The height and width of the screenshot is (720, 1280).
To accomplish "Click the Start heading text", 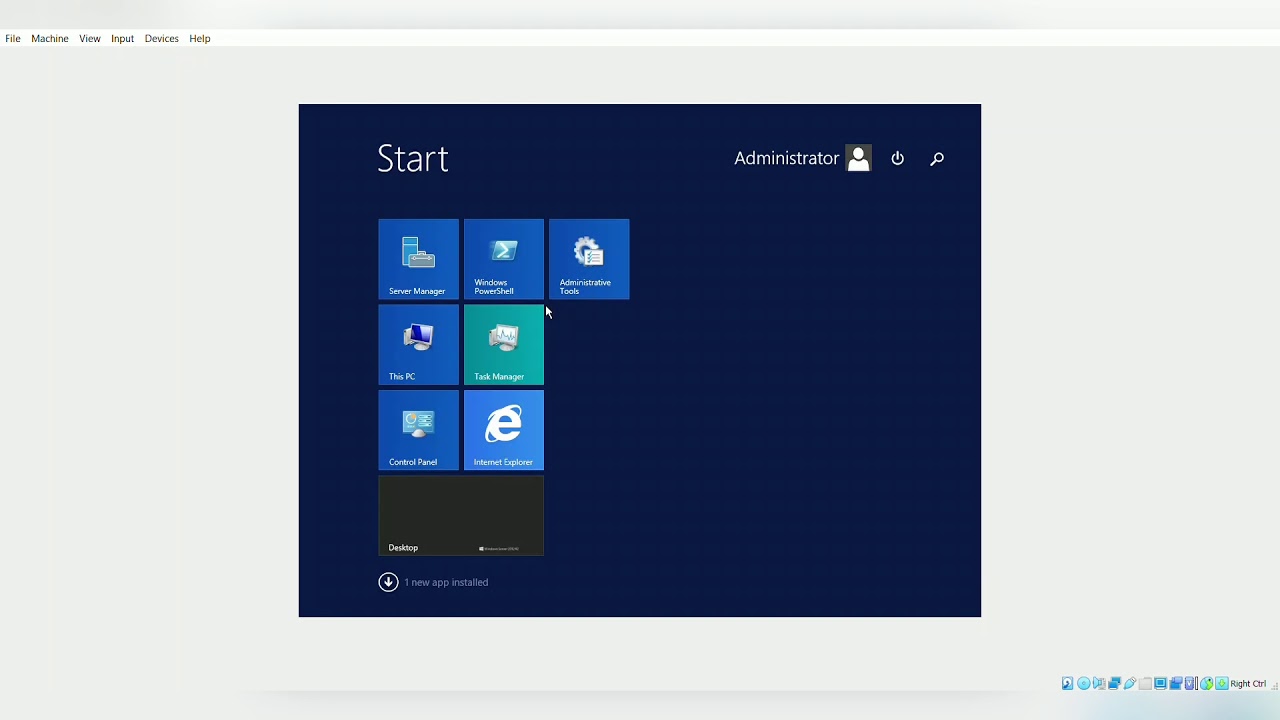I will 413,159.
